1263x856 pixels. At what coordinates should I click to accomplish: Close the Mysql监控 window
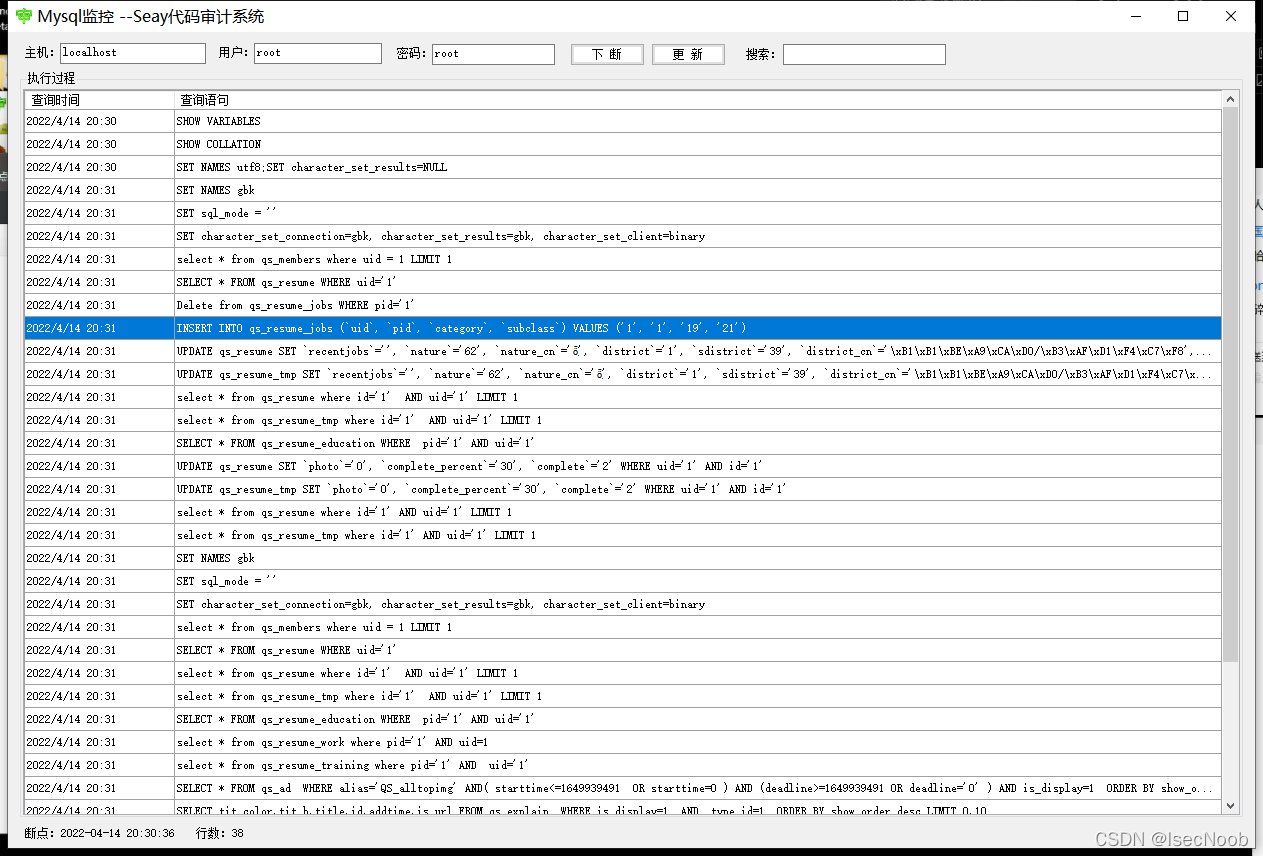click(1232, 16)
